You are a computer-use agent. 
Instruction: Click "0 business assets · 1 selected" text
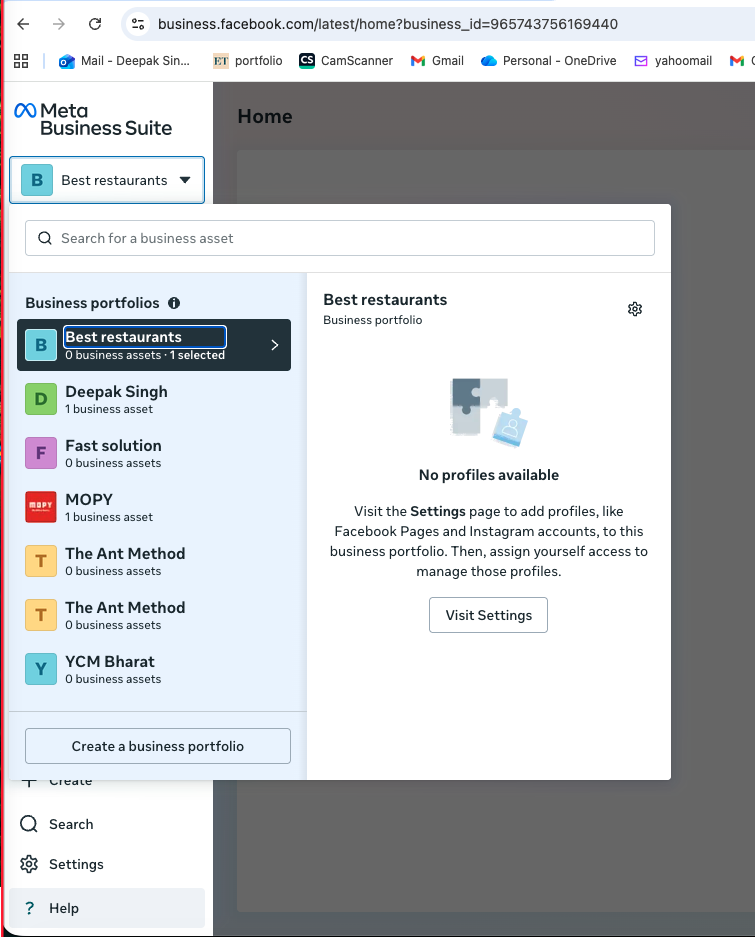pyautogui.click(x=145, y=355)
